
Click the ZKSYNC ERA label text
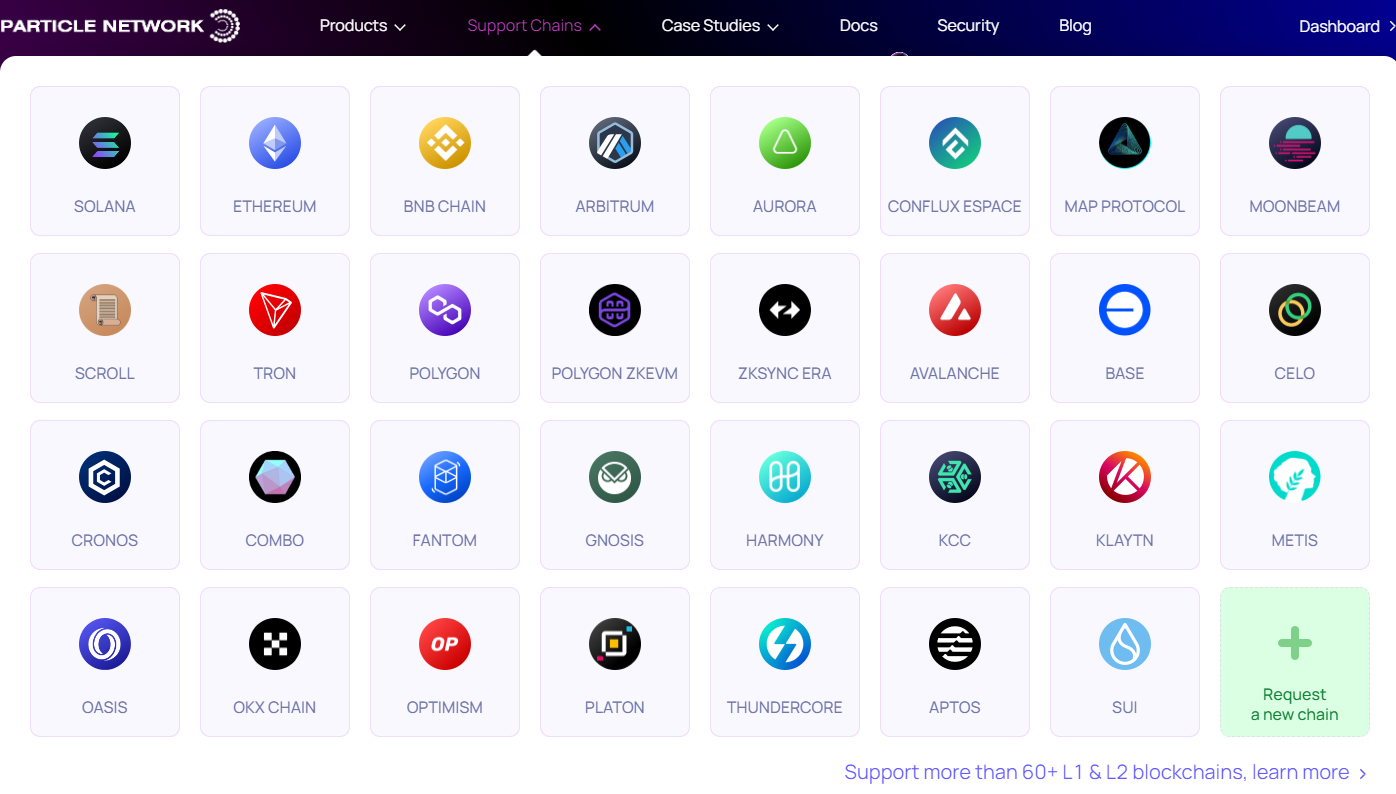pyautogui.click(x=785, y=374)
